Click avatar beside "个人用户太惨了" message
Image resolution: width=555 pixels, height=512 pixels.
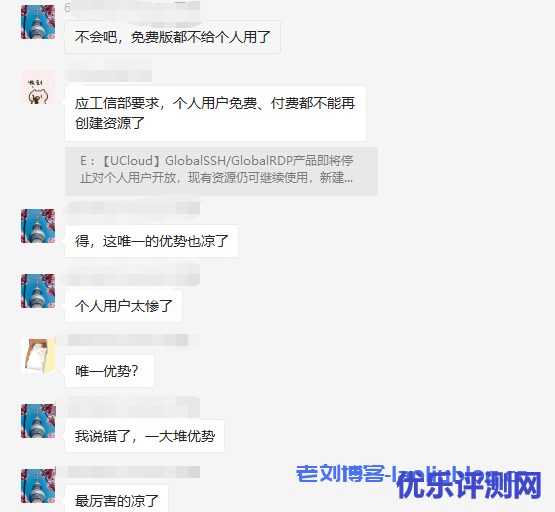tap(38, 290)
